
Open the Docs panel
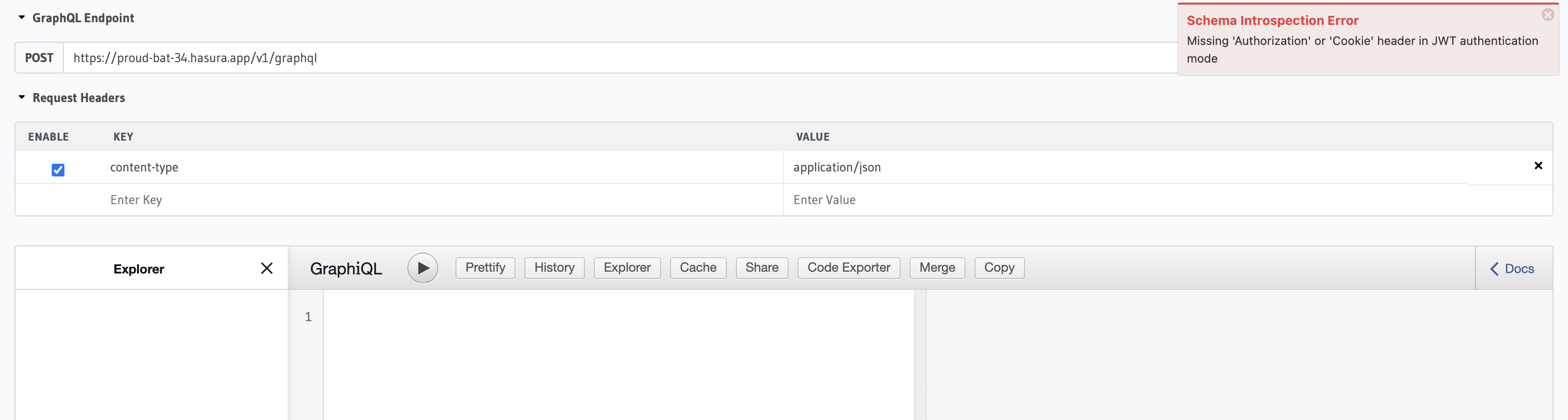[x=1518, y=269]
